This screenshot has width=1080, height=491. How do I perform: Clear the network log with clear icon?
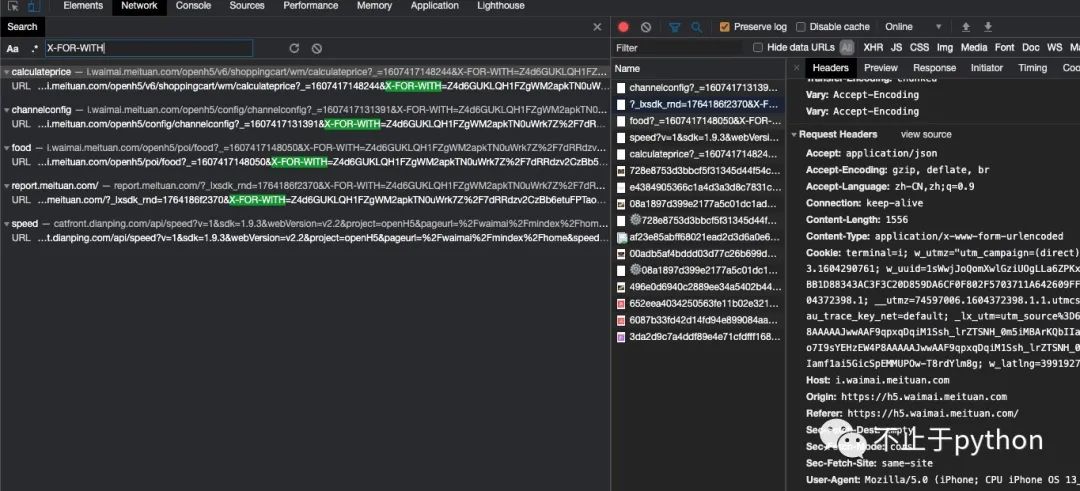pos(646,27)
